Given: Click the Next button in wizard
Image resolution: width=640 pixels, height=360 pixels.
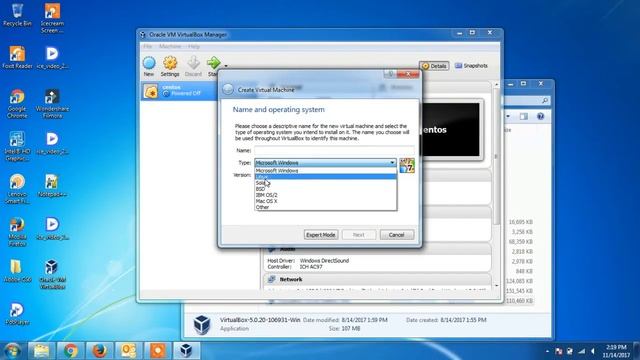Looking at the screenshot, I should coord(359,235).
